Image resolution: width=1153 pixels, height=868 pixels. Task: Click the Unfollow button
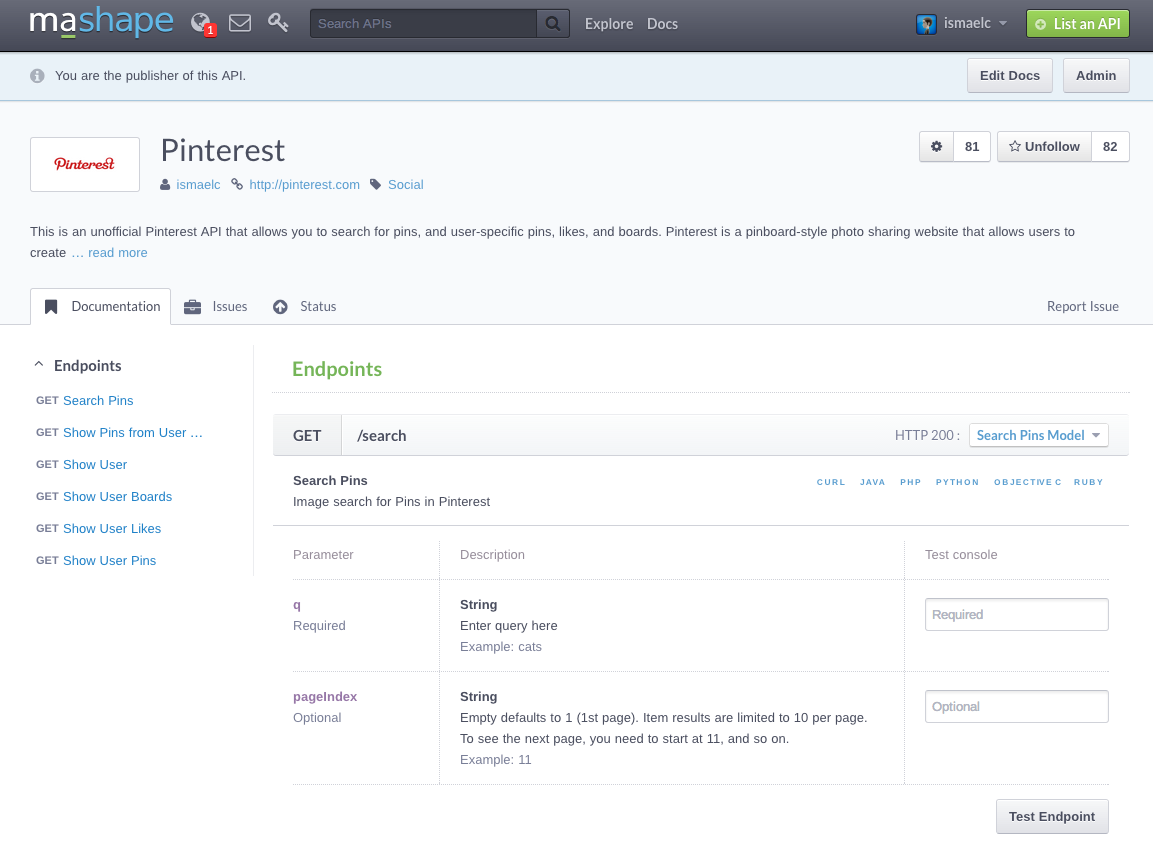(x=1044, y=146)
